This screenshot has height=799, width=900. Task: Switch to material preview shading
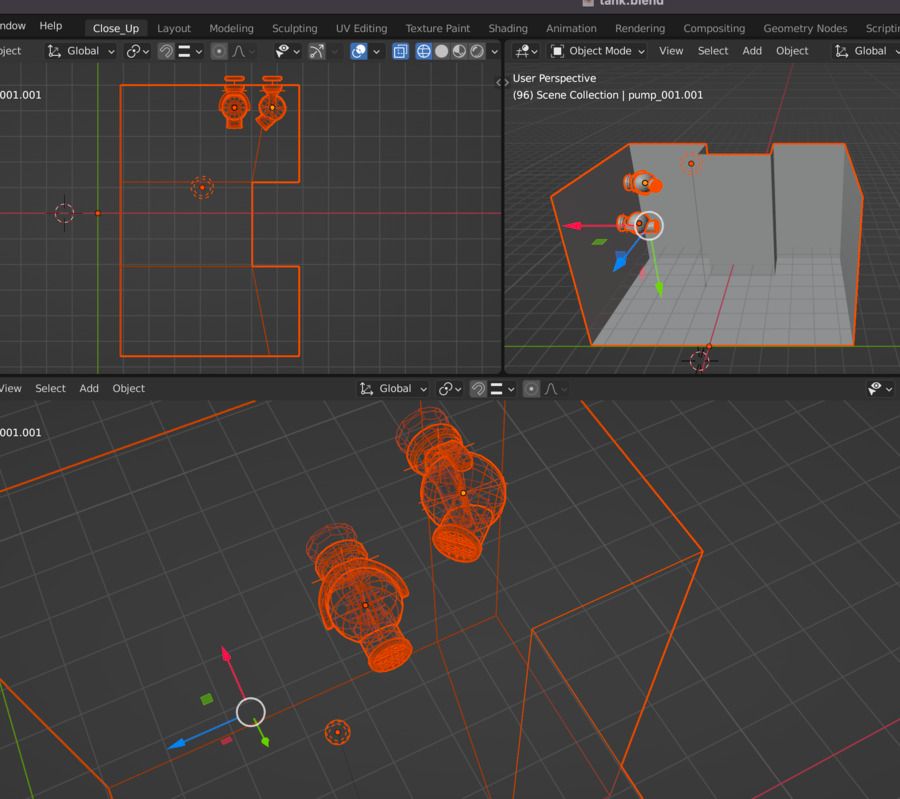[459, 51]
